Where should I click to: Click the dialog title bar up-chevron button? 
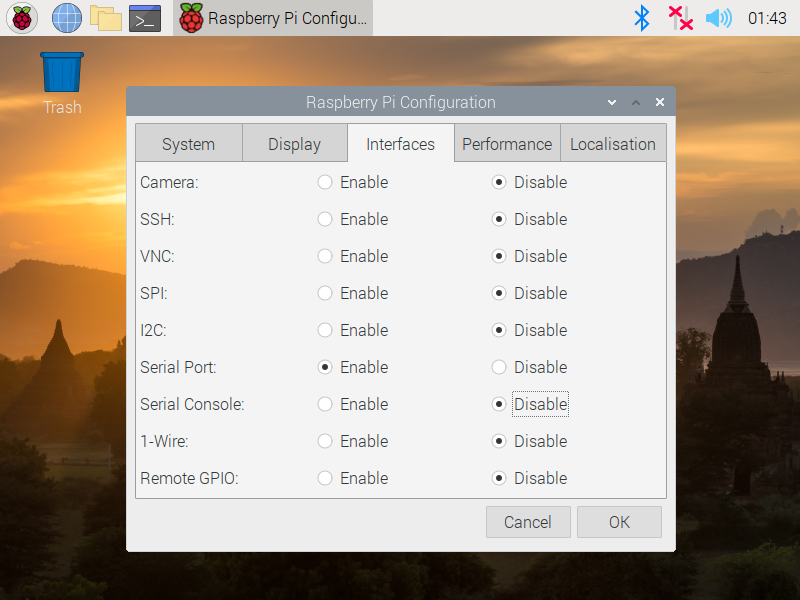click(636, 103)
